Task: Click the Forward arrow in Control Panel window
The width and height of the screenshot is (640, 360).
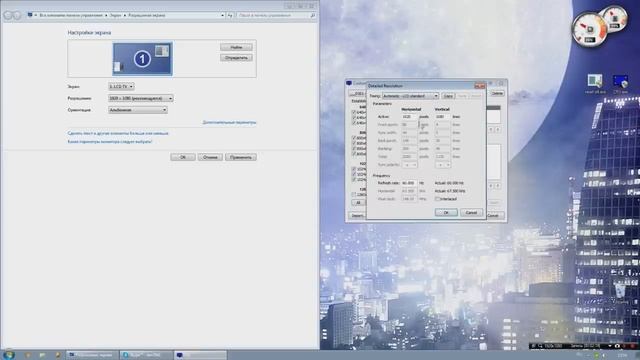Action: (x=17, y=15)
